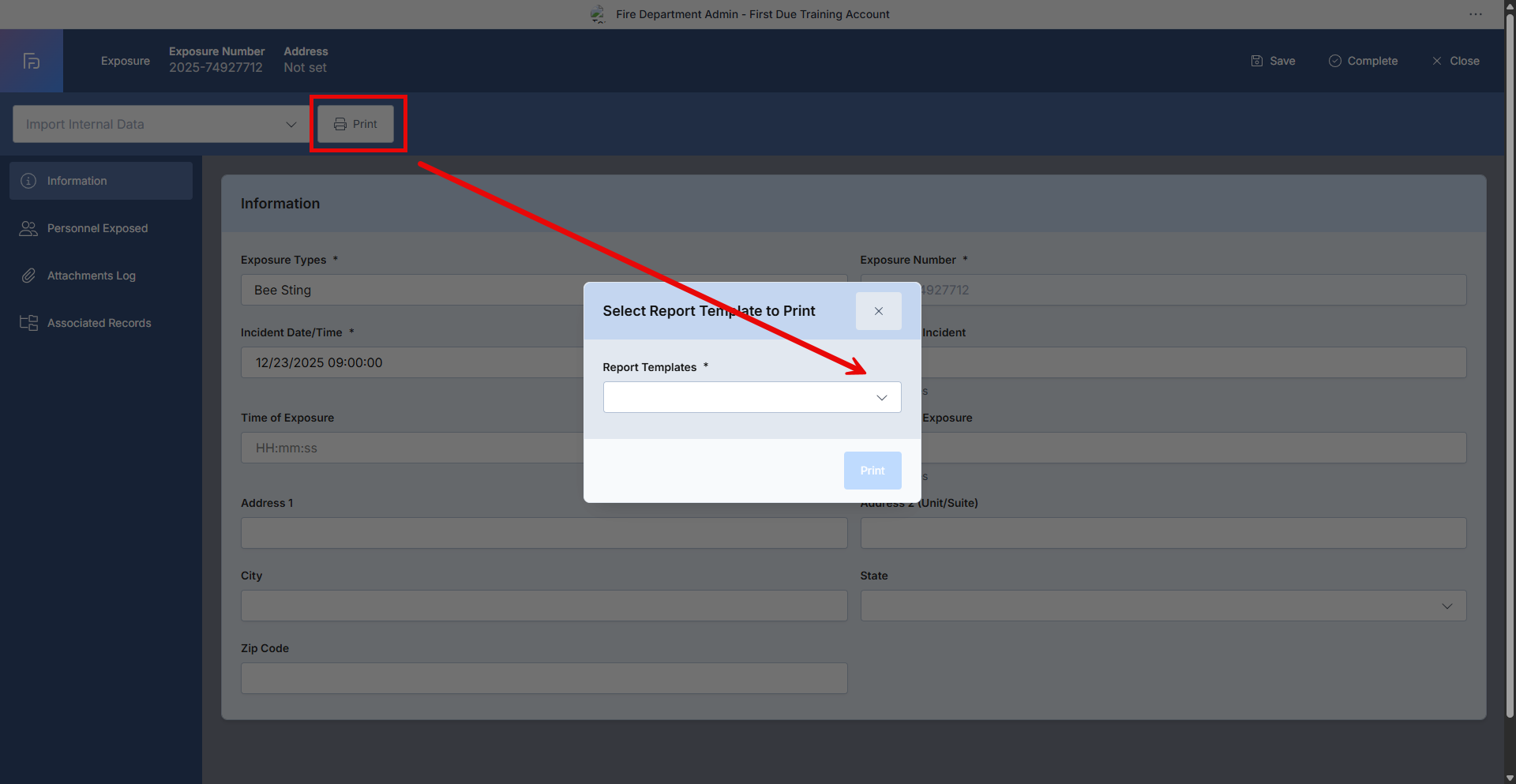Click Close in the top header
Screen dimensions: 1516x784
point(1455,61)
